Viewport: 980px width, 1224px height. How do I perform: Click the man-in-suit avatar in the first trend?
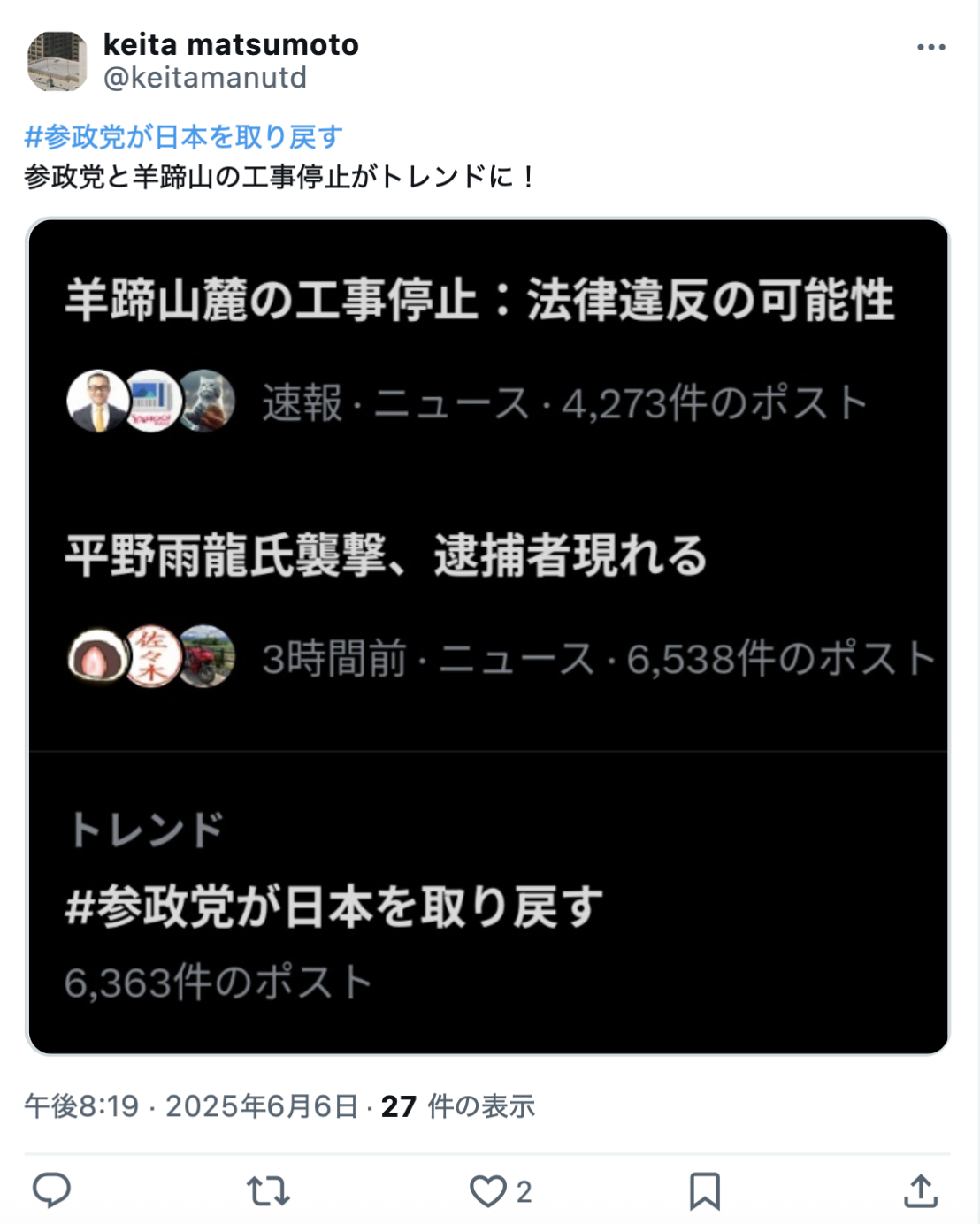[x=98, y=401]
